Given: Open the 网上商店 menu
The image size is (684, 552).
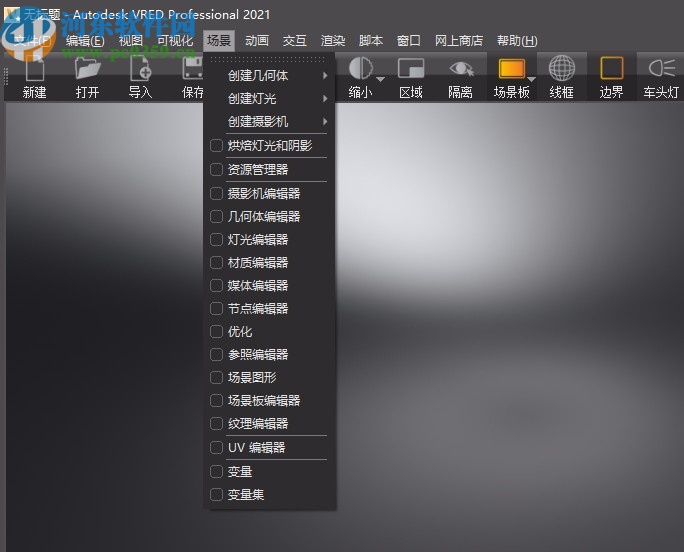Looking at the screenshot, I should pos(459,41).
